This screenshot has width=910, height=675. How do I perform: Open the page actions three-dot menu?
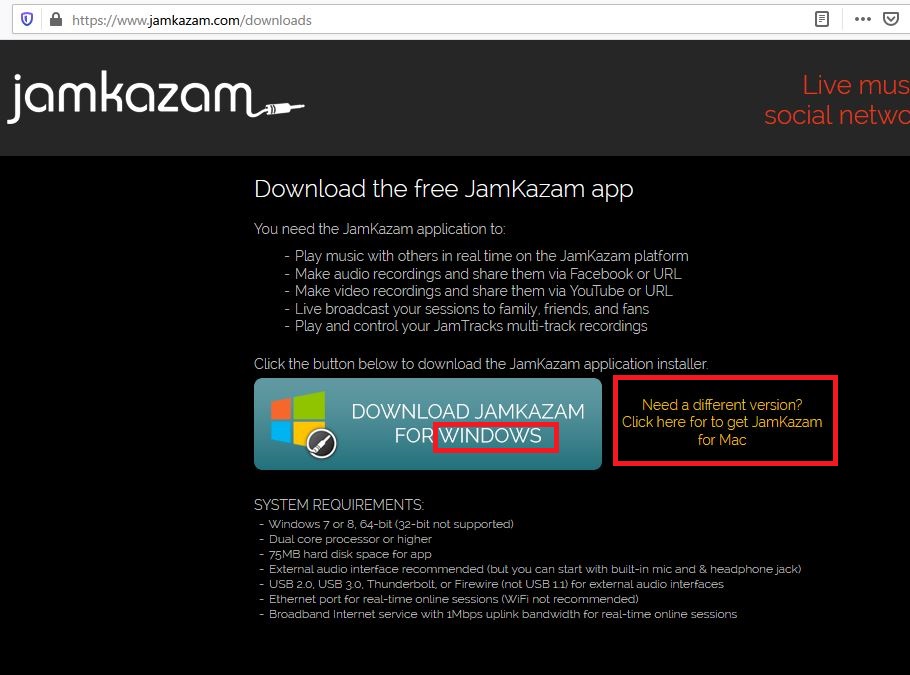point(862,19)
